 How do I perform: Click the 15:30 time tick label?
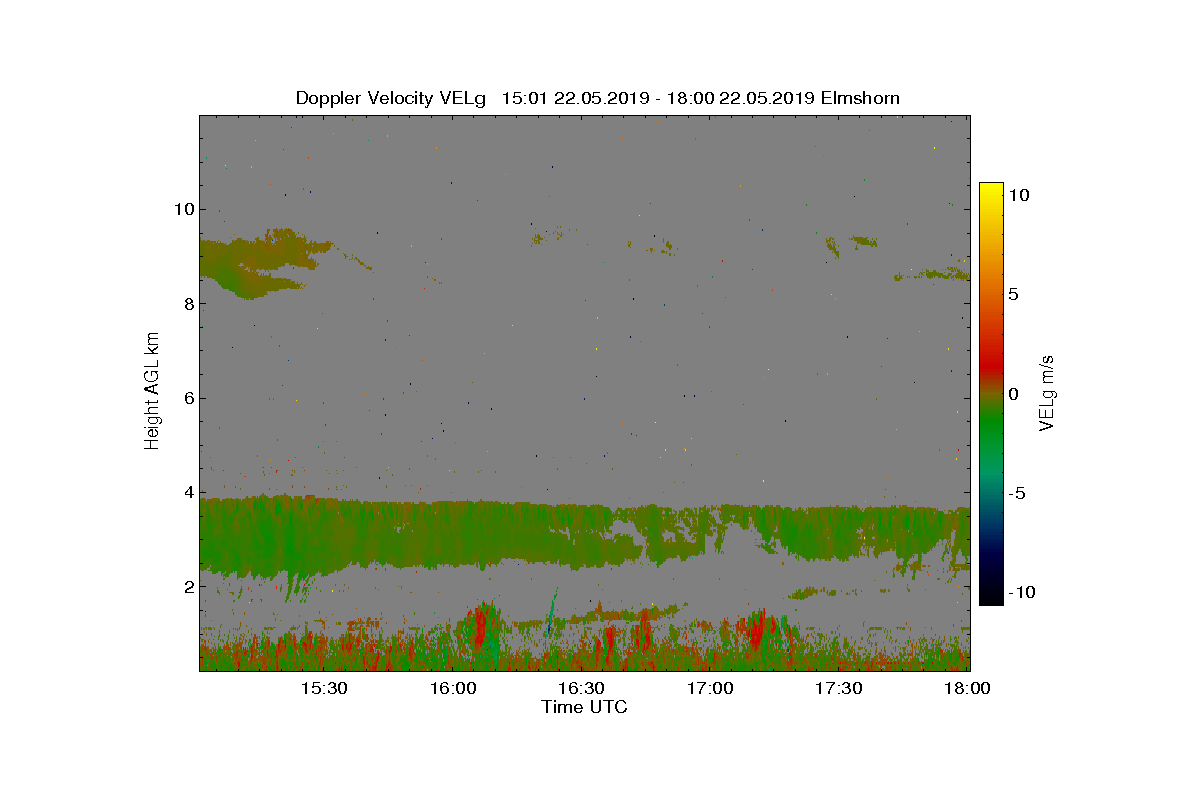tap(324, 688)
